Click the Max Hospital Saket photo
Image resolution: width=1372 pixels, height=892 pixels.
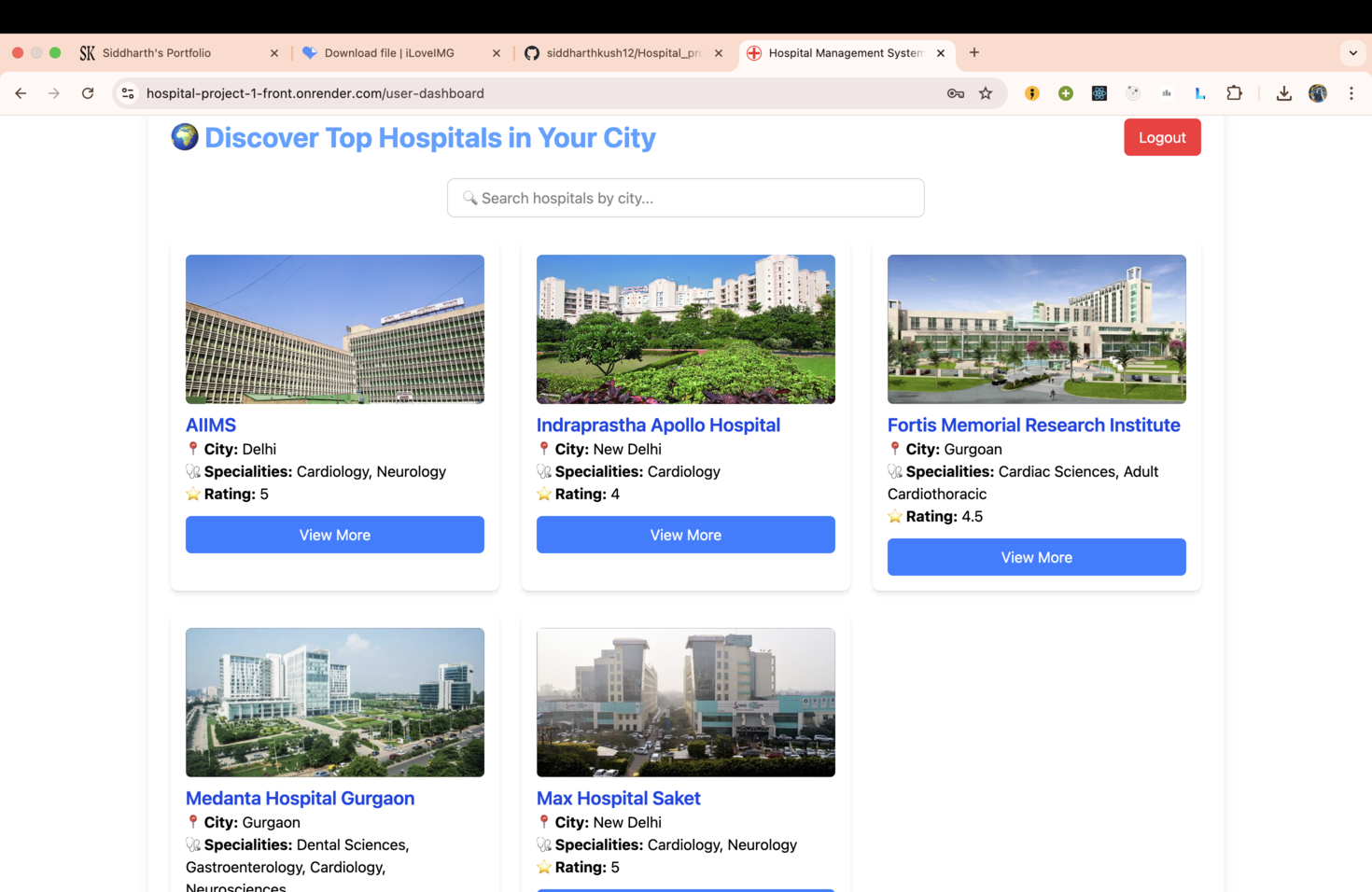click(x=686, y=703)
